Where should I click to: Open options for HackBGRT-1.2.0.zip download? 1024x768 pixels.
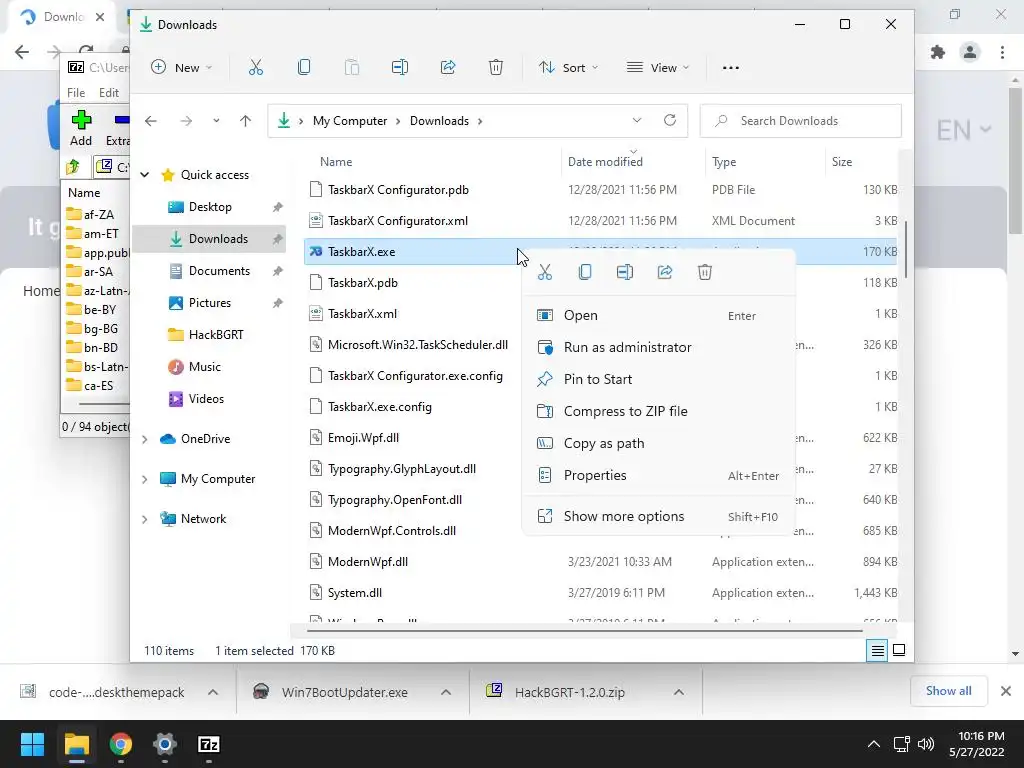(679, 692)
